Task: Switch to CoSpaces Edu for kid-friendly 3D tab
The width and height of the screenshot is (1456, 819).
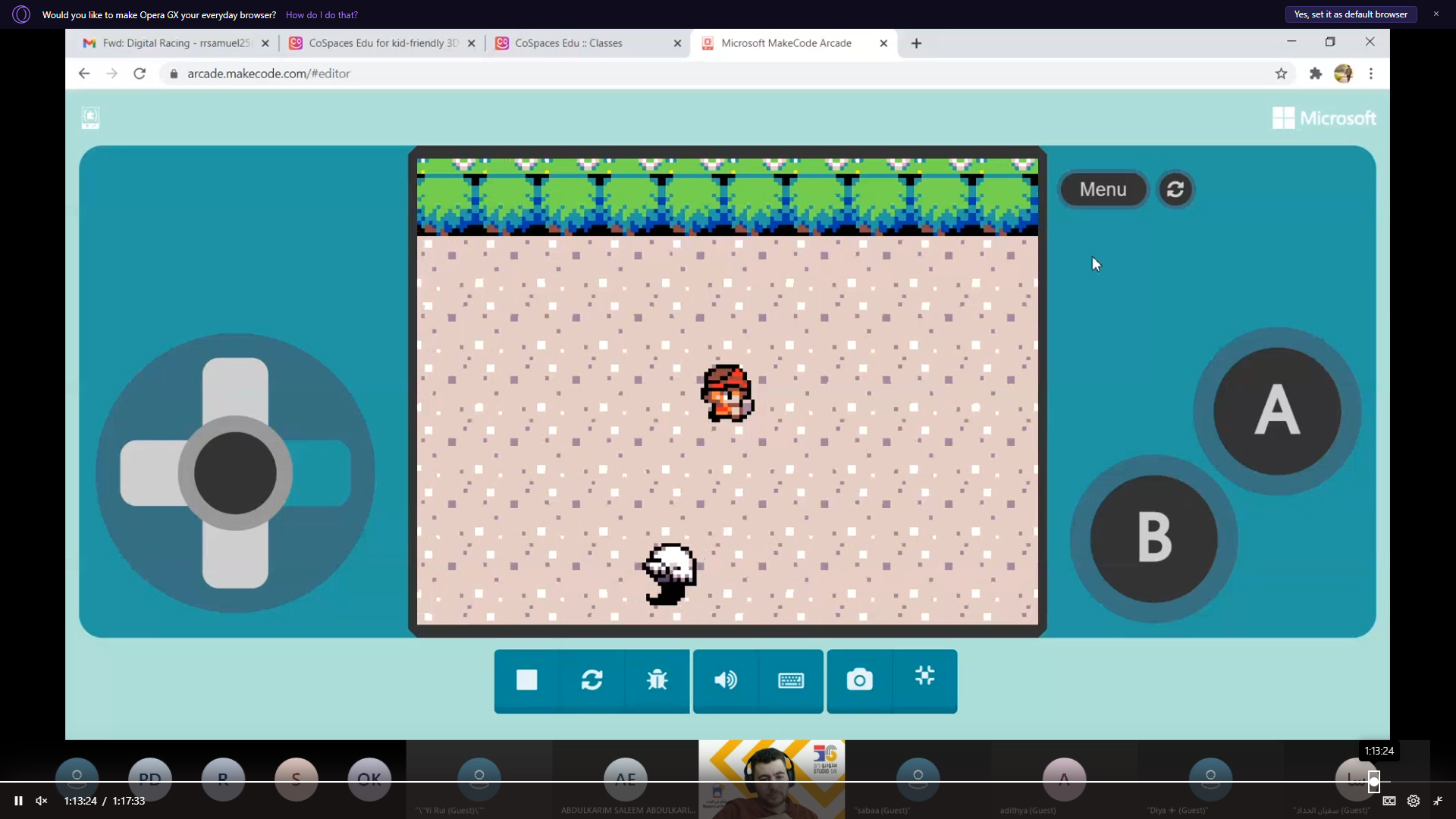Action: (383, 43)
